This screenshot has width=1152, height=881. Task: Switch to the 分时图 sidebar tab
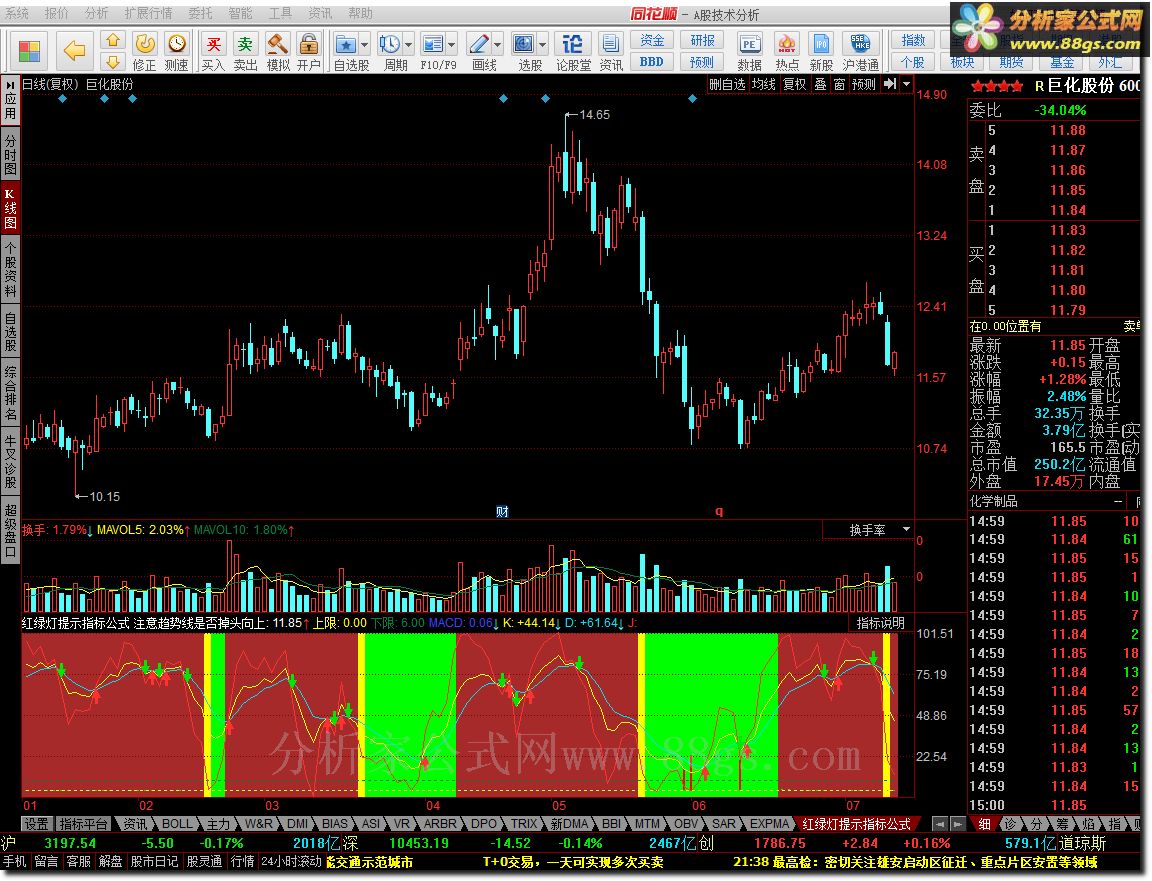10,154
